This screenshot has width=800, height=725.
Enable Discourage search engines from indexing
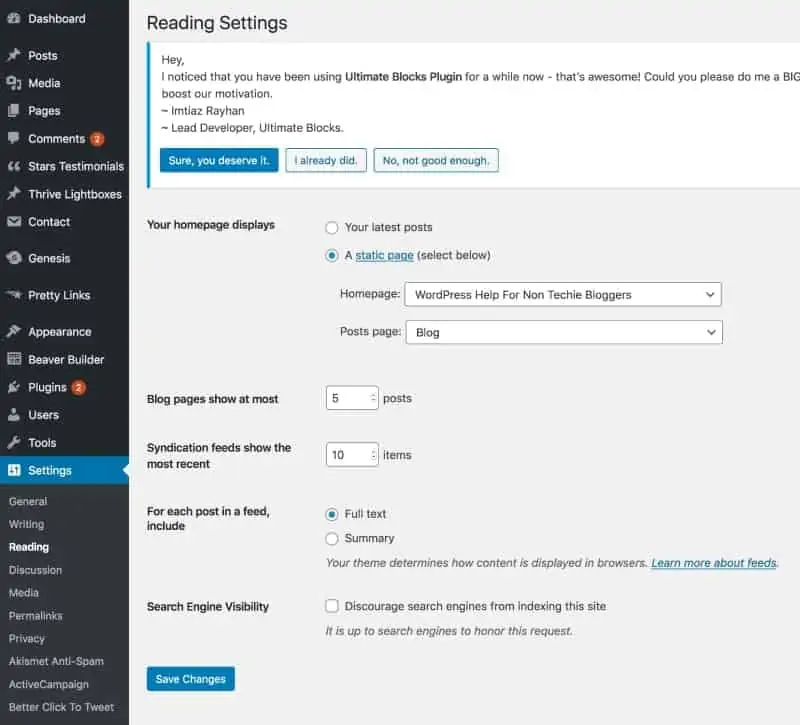click(x=331, y=606)
